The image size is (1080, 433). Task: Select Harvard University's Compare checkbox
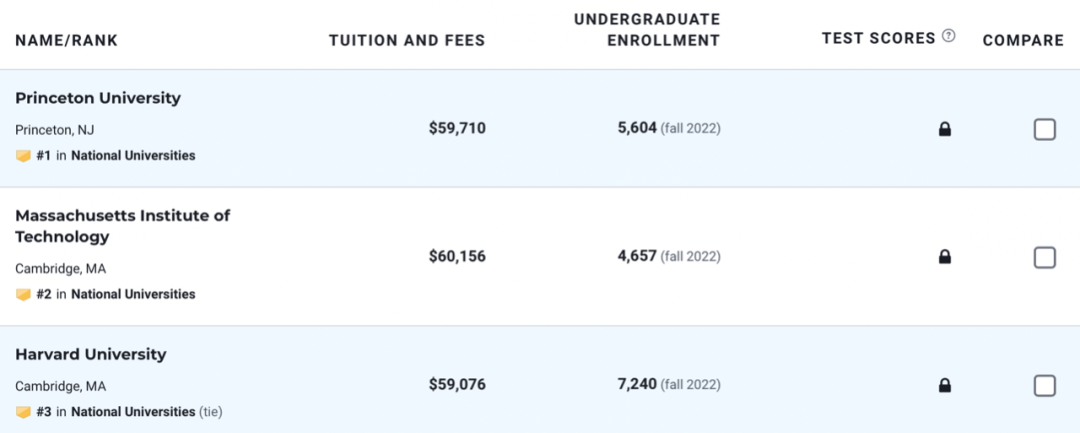(x=1044, y=385)
